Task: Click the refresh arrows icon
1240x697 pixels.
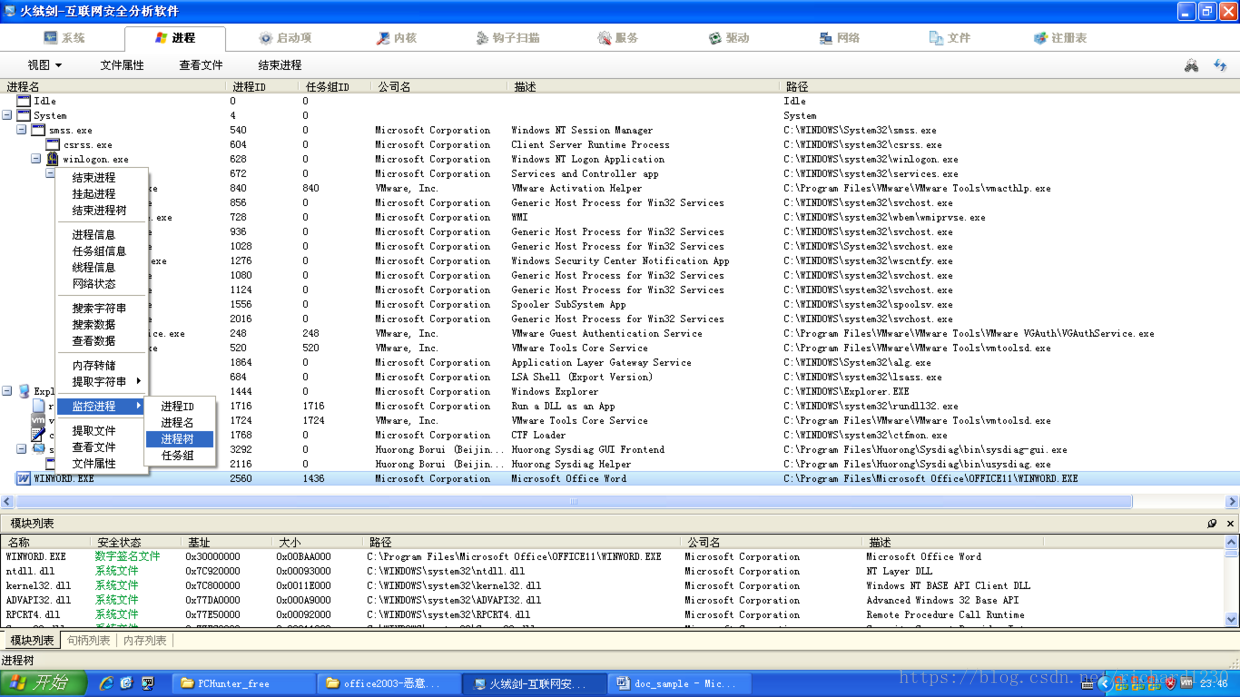Action: (1220, 65)
